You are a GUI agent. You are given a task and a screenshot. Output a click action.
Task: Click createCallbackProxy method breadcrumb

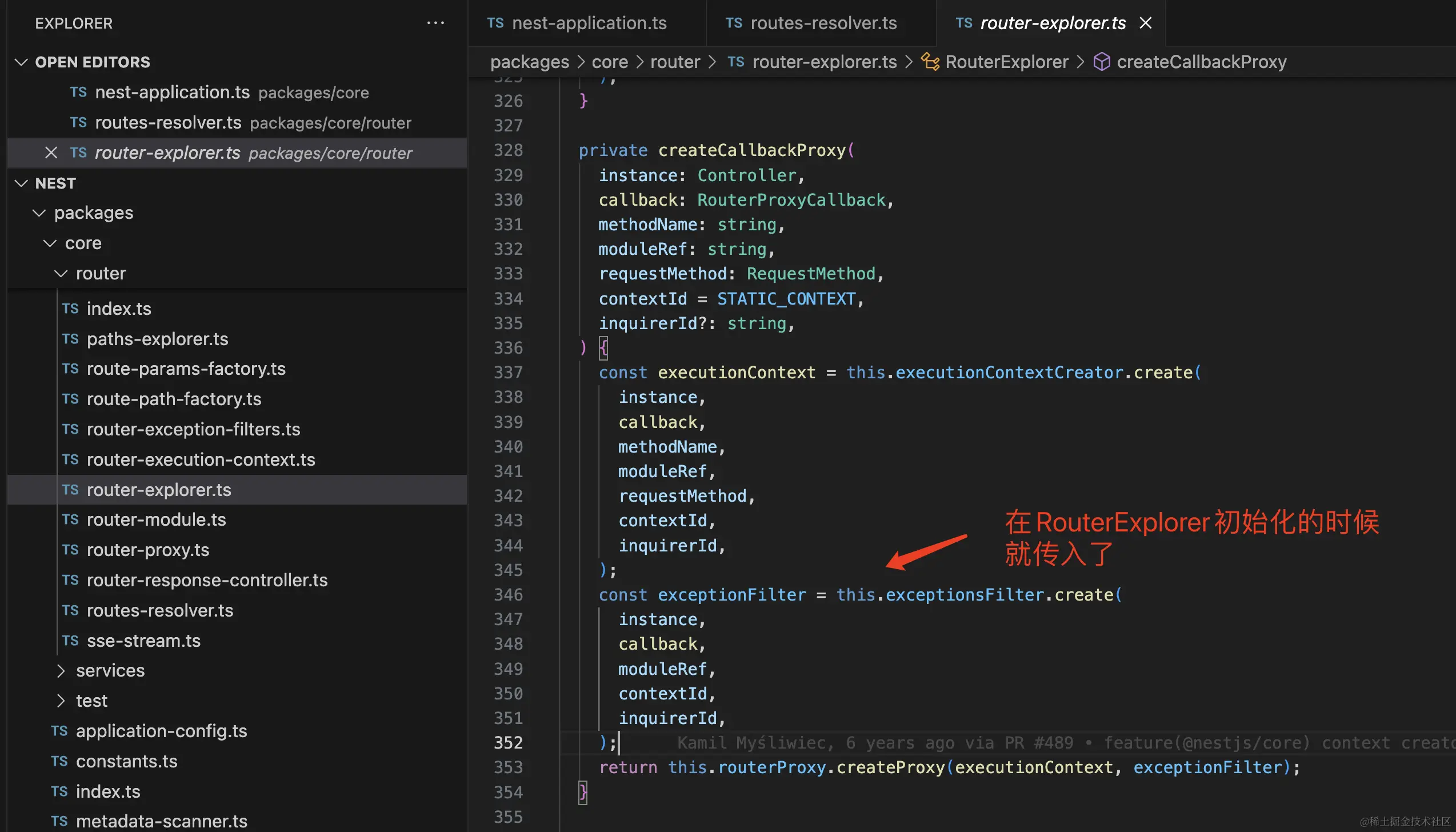(x=1202, y=62)
